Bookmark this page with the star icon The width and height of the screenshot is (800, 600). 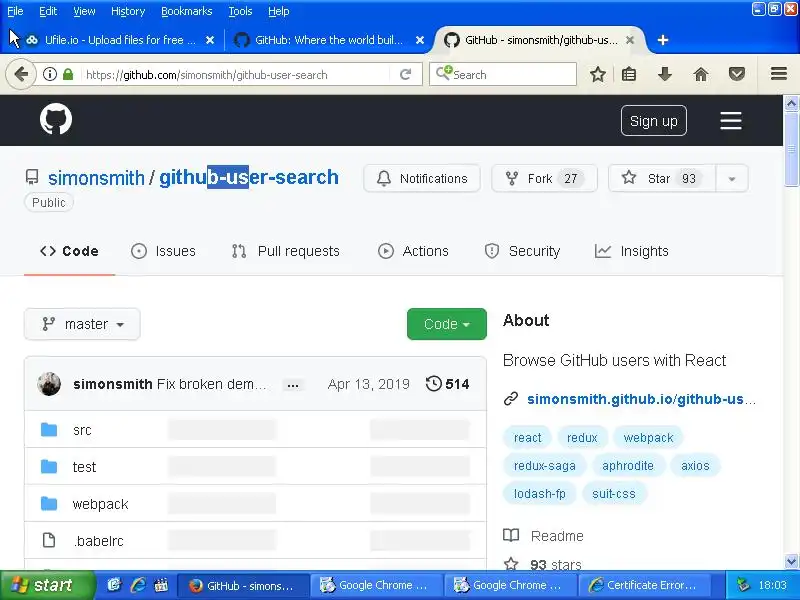point(597,74)
